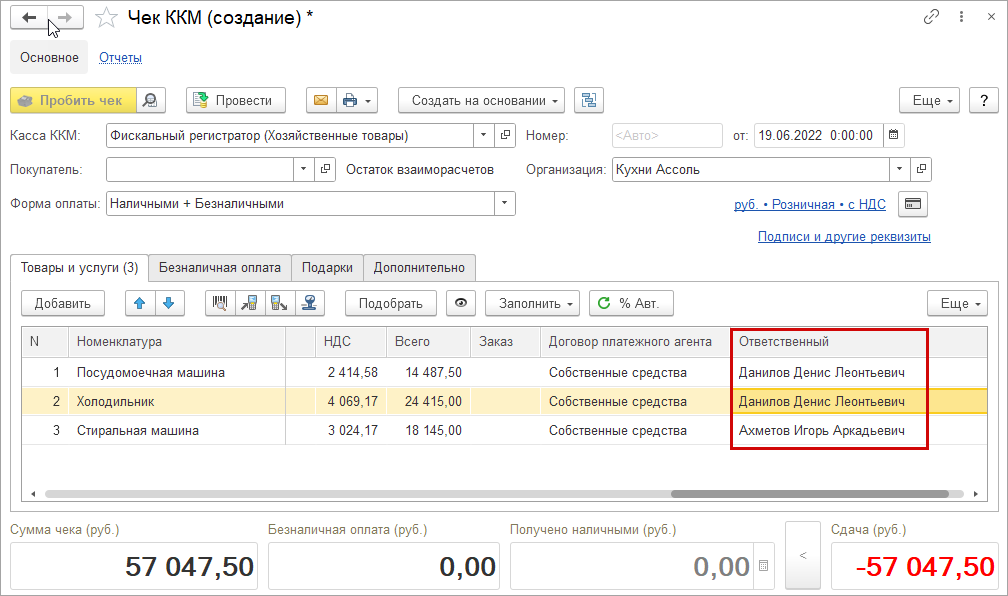Click the Подобрать button
Screen dimensions: 1008x596
390,303
